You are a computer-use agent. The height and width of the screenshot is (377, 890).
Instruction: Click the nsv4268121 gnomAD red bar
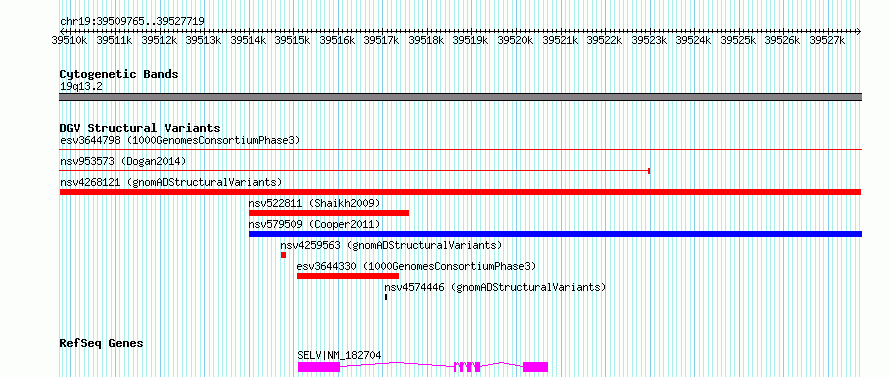tap(460, 192)
